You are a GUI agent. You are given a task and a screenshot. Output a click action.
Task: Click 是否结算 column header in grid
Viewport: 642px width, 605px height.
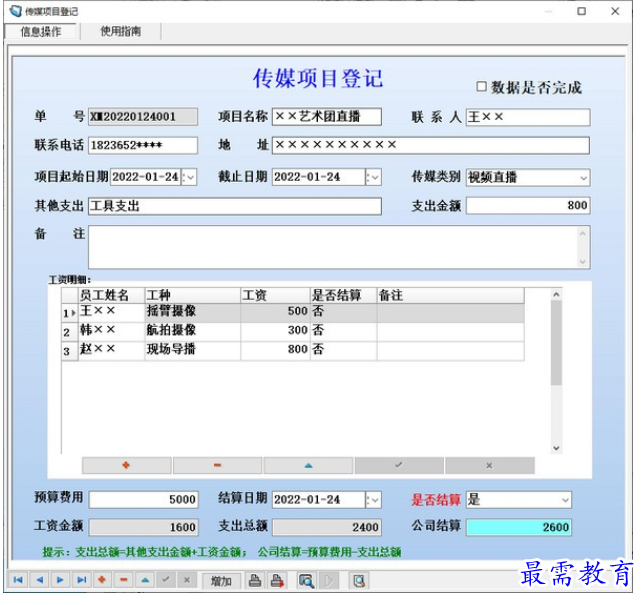click(x=344, y=295)
